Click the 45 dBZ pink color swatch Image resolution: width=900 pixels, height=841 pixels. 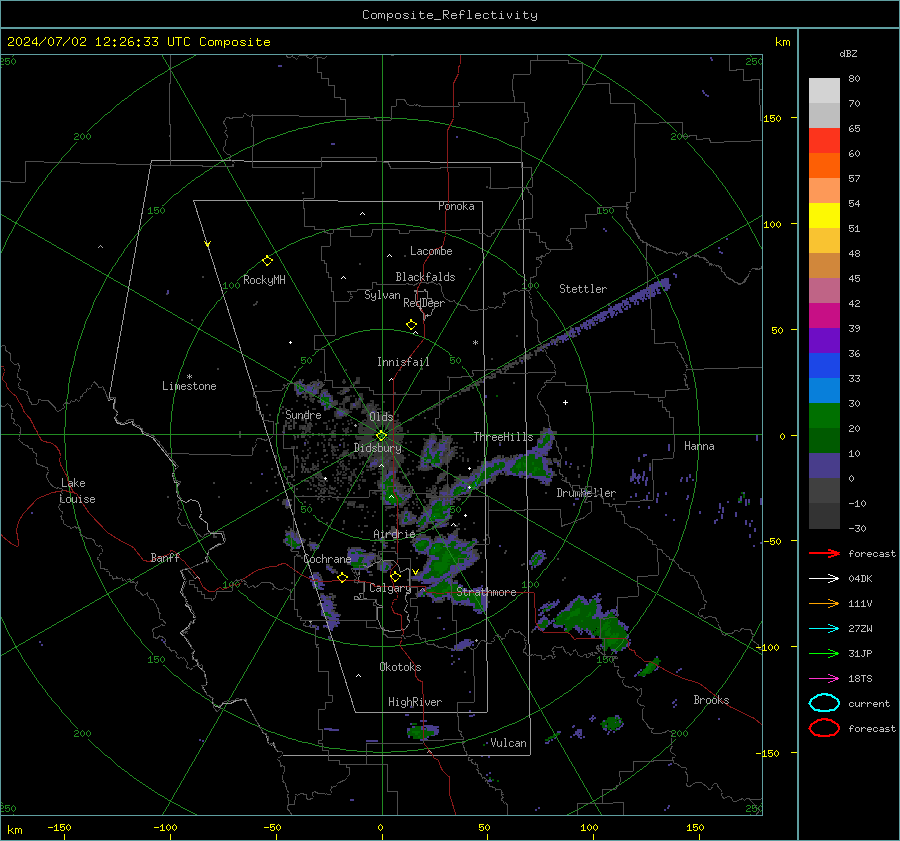[x=824, y=290]
